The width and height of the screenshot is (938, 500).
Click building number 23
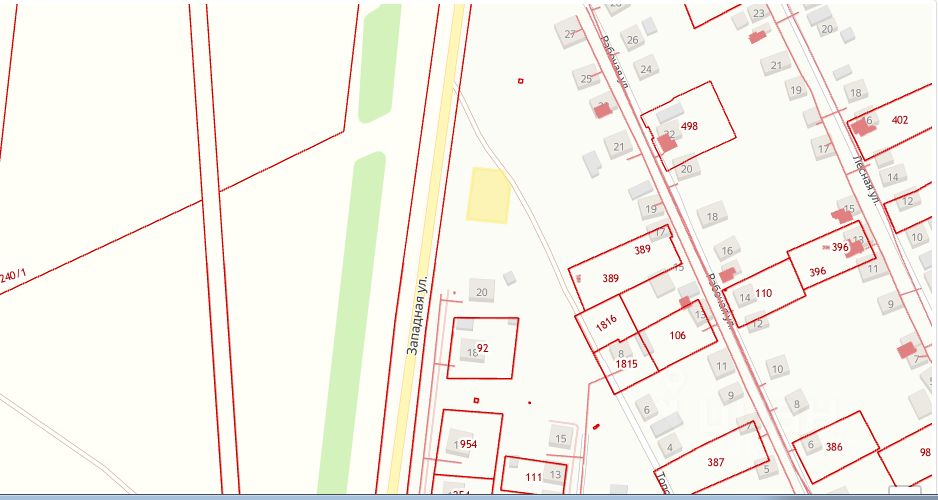click(759, 13)
